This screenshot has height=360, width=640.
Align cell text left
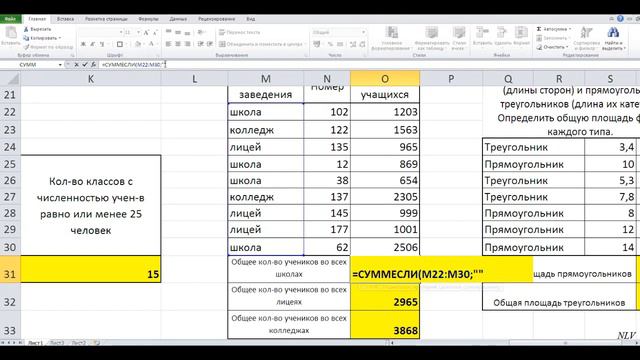coord(169,44)
